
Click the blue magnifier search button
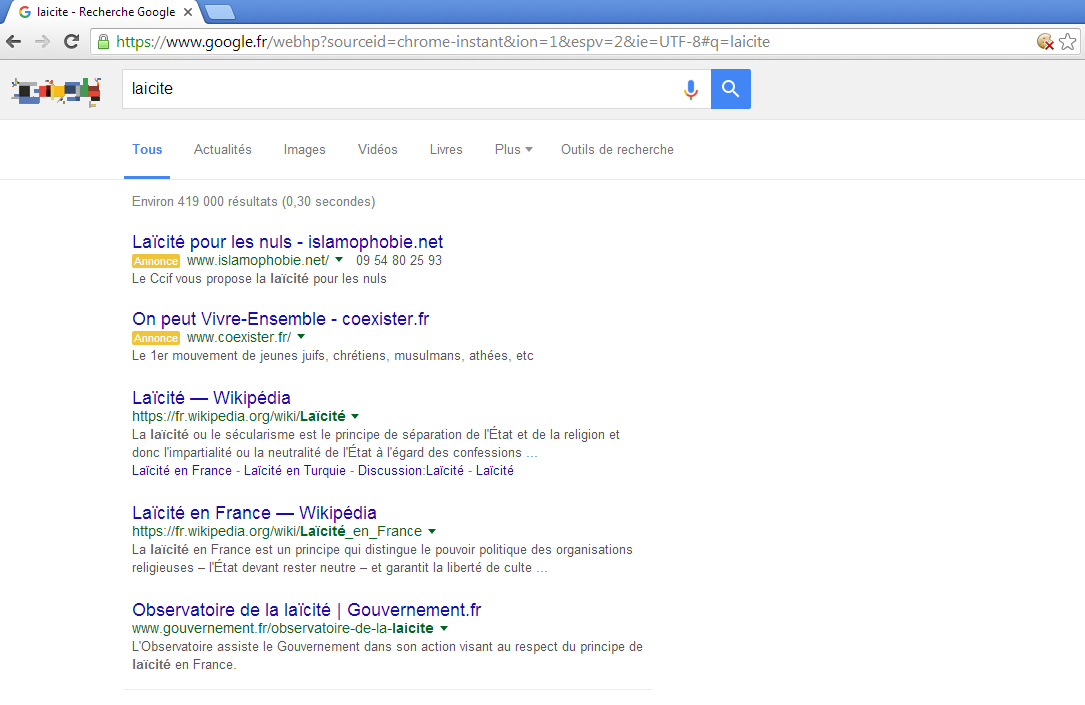(731, 89)
